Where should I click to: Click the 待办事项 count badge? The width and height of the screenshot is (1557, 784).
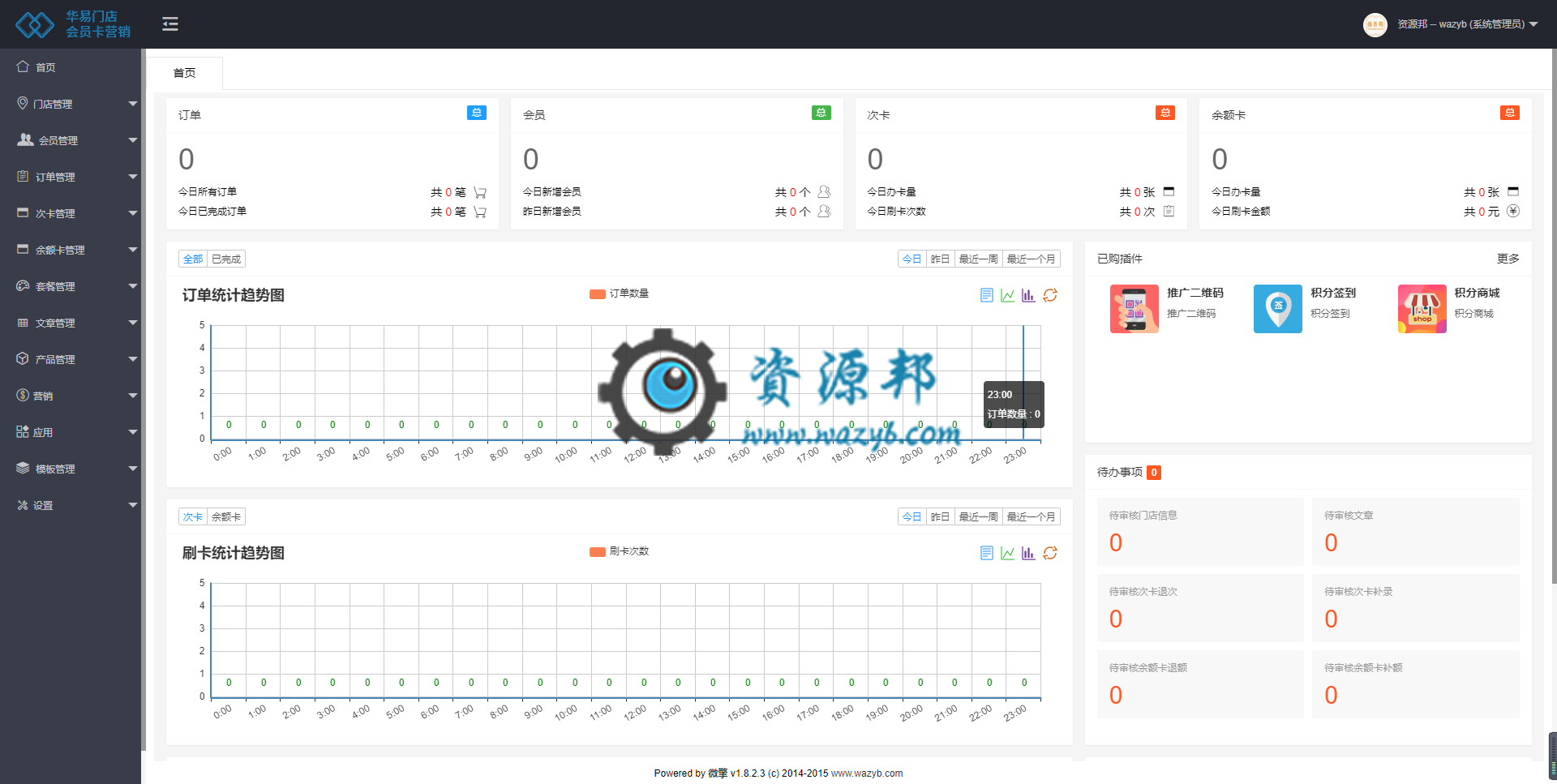pos(1154,473)
